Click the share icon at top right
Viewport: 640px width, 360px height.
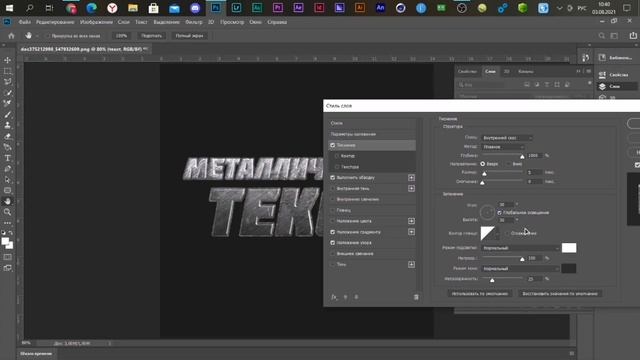coord(633,36)
